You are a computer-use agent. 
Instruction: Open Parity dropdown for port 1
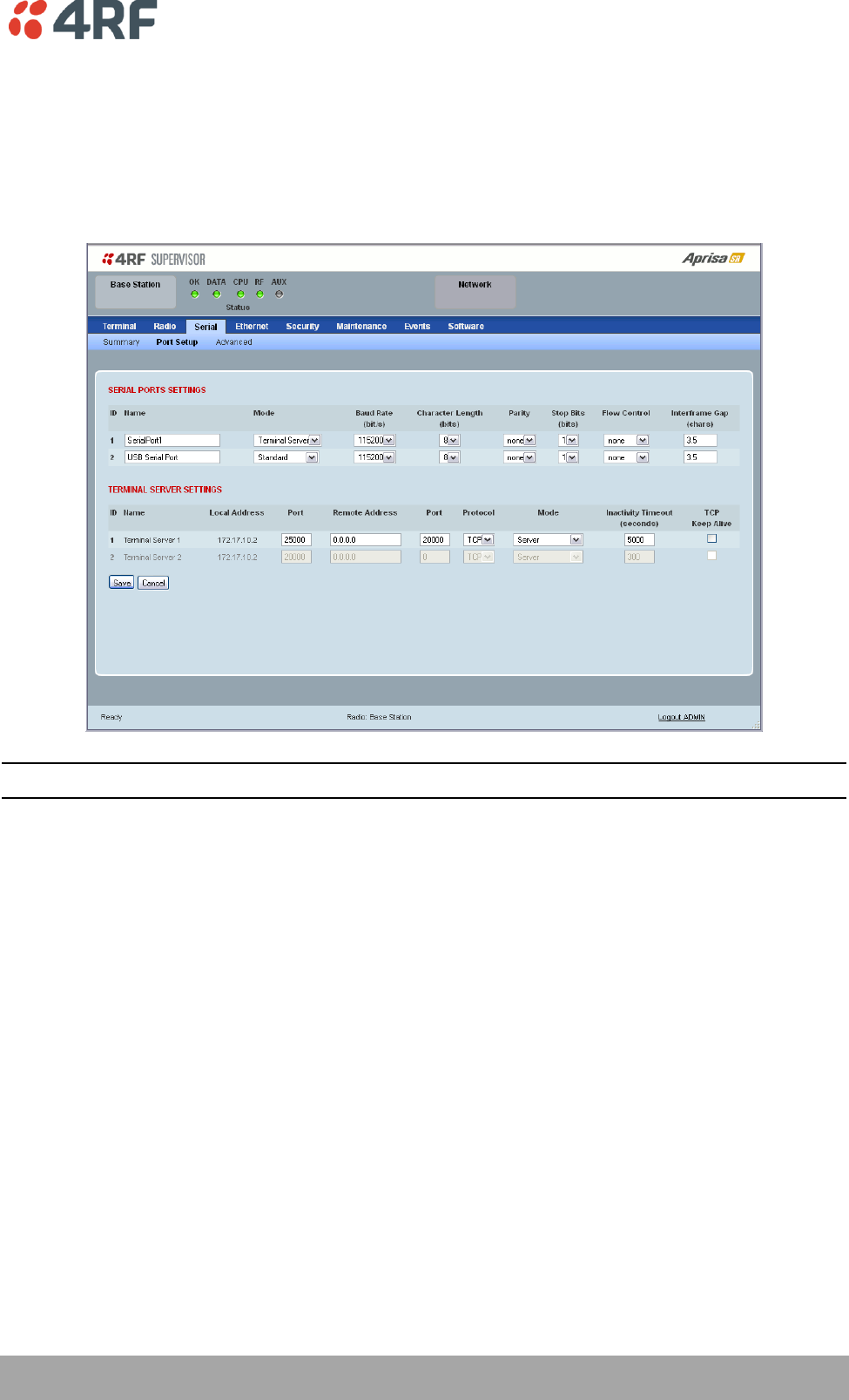coord(520,441)
